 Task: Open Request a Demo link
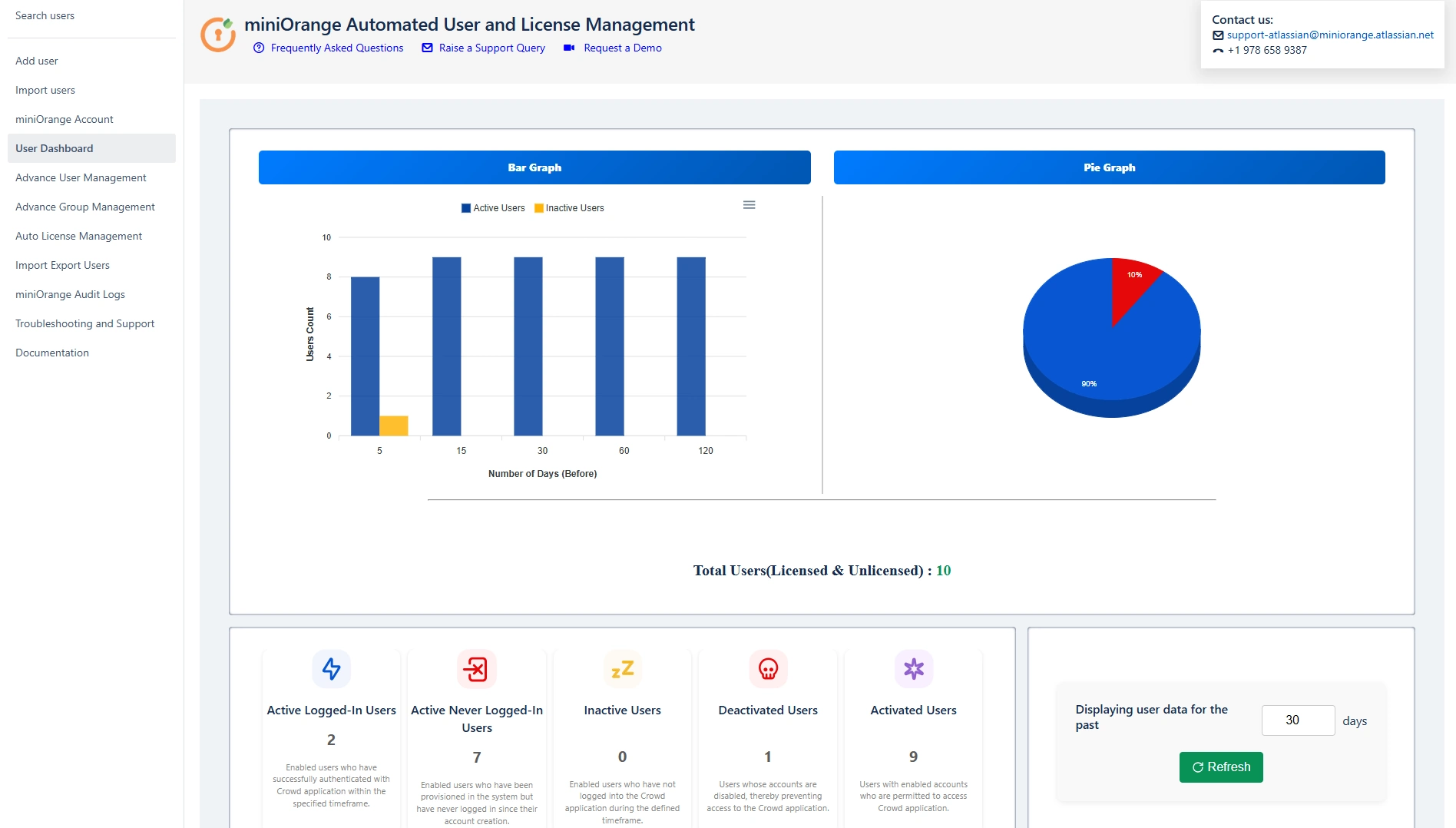pyautogui.click(x=623, y=48)
